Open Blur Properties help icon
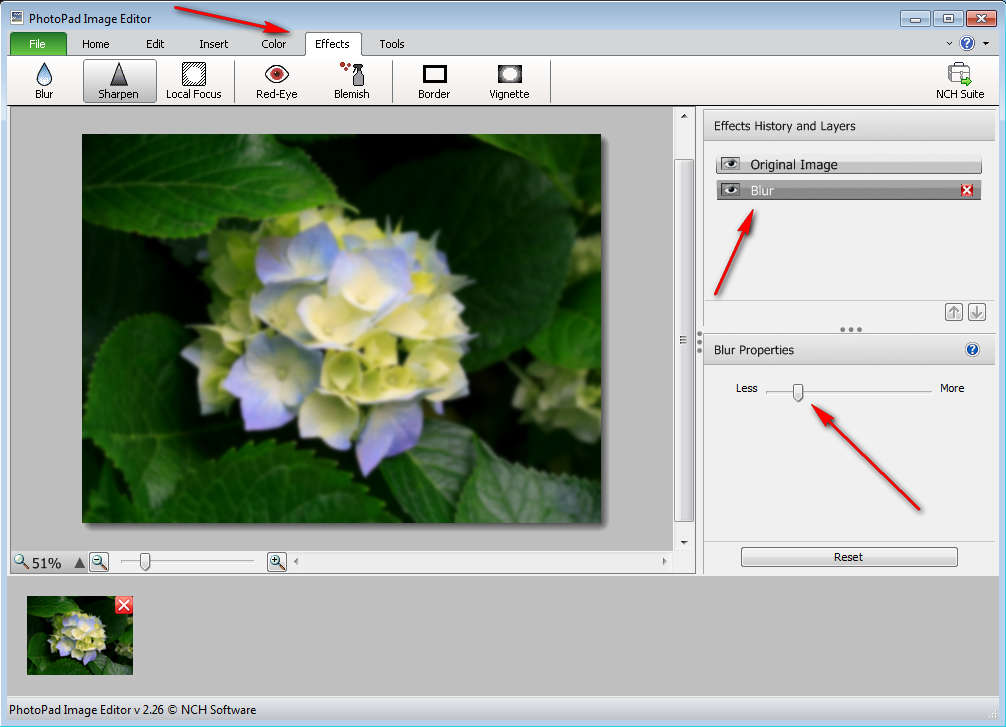The image size is (1006, 727). tap(973, 350)
